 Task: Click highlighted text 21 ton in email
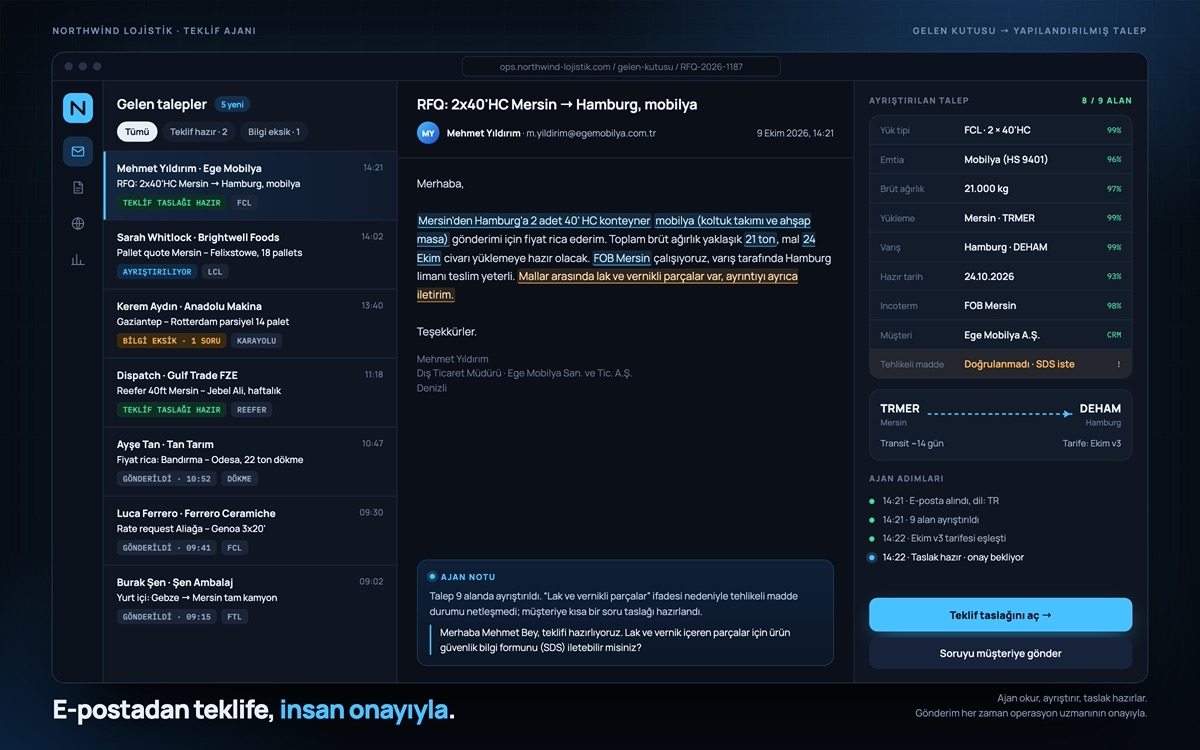coord(761,239)
